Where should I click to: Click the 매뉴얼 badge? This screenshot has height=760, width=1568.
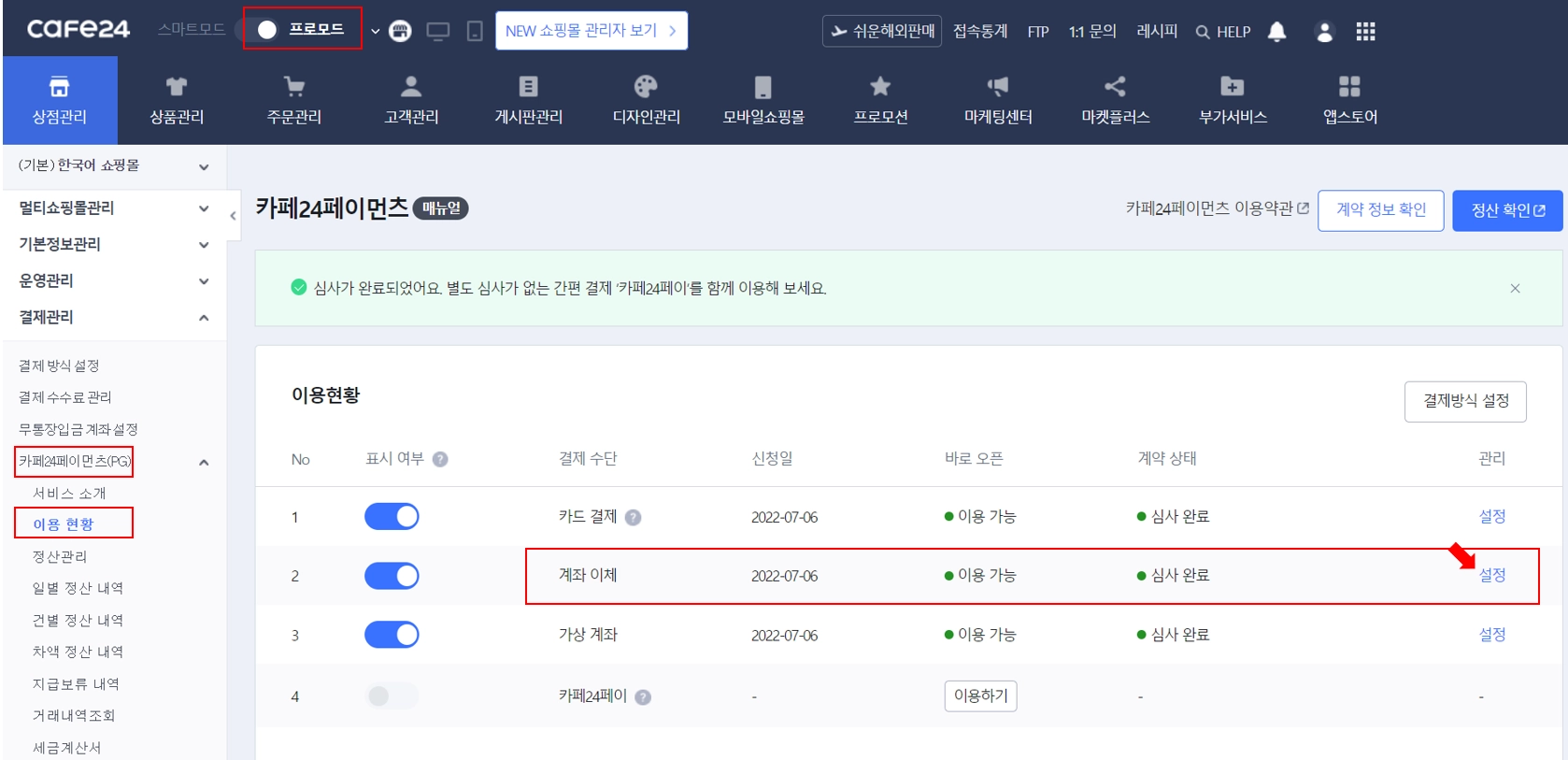441,208
